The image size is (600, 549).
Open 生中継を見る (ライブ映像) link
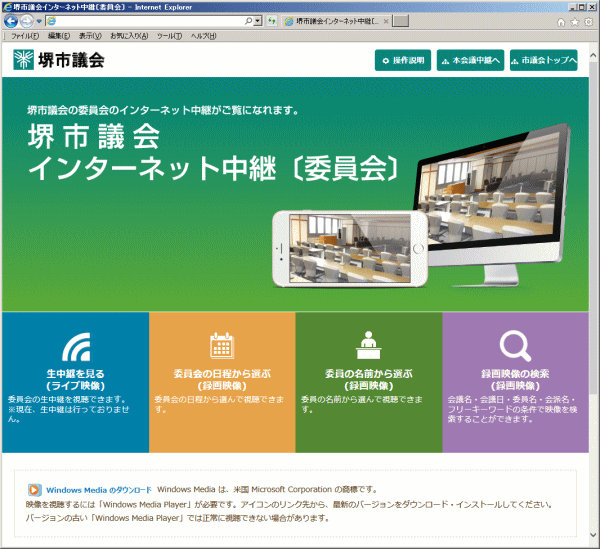(x=75, y=380)
